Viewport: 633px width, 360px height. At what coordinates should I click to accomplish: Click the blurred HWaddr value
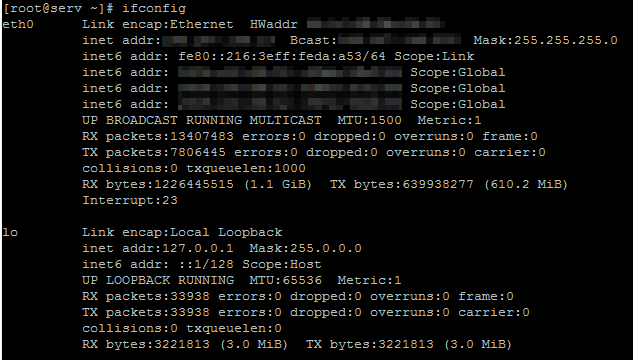[375, 24]
